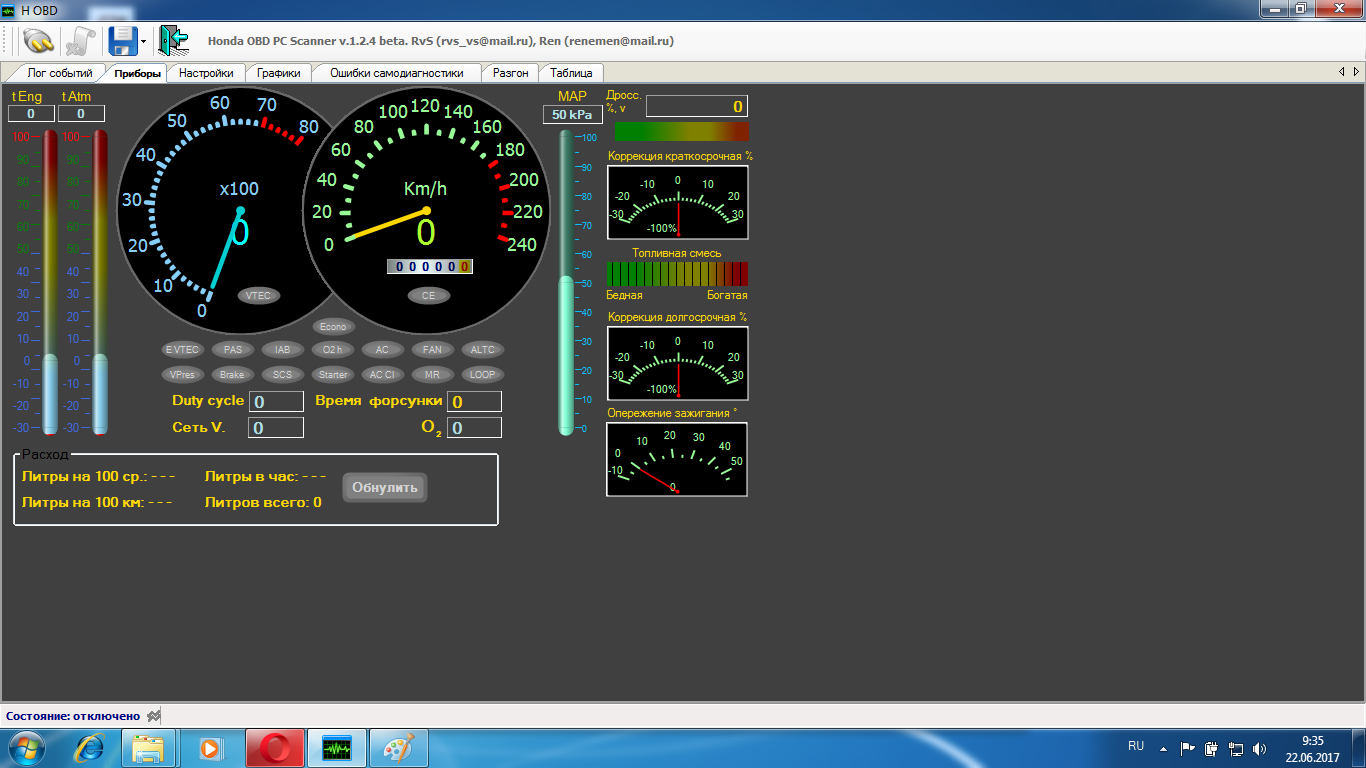Launch Internet Explorer from taskbar
This screenshot has height=768, width=1366.
coord(91,748)
